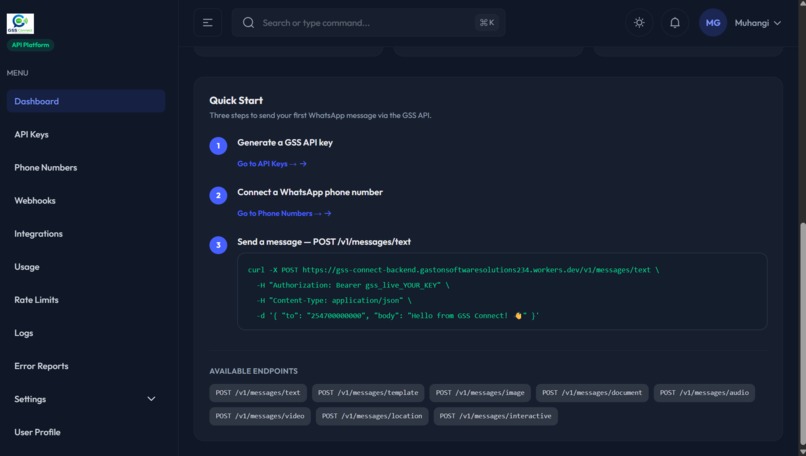Click the POST /v1/messages/text endpoint chip

coord(258,393)
